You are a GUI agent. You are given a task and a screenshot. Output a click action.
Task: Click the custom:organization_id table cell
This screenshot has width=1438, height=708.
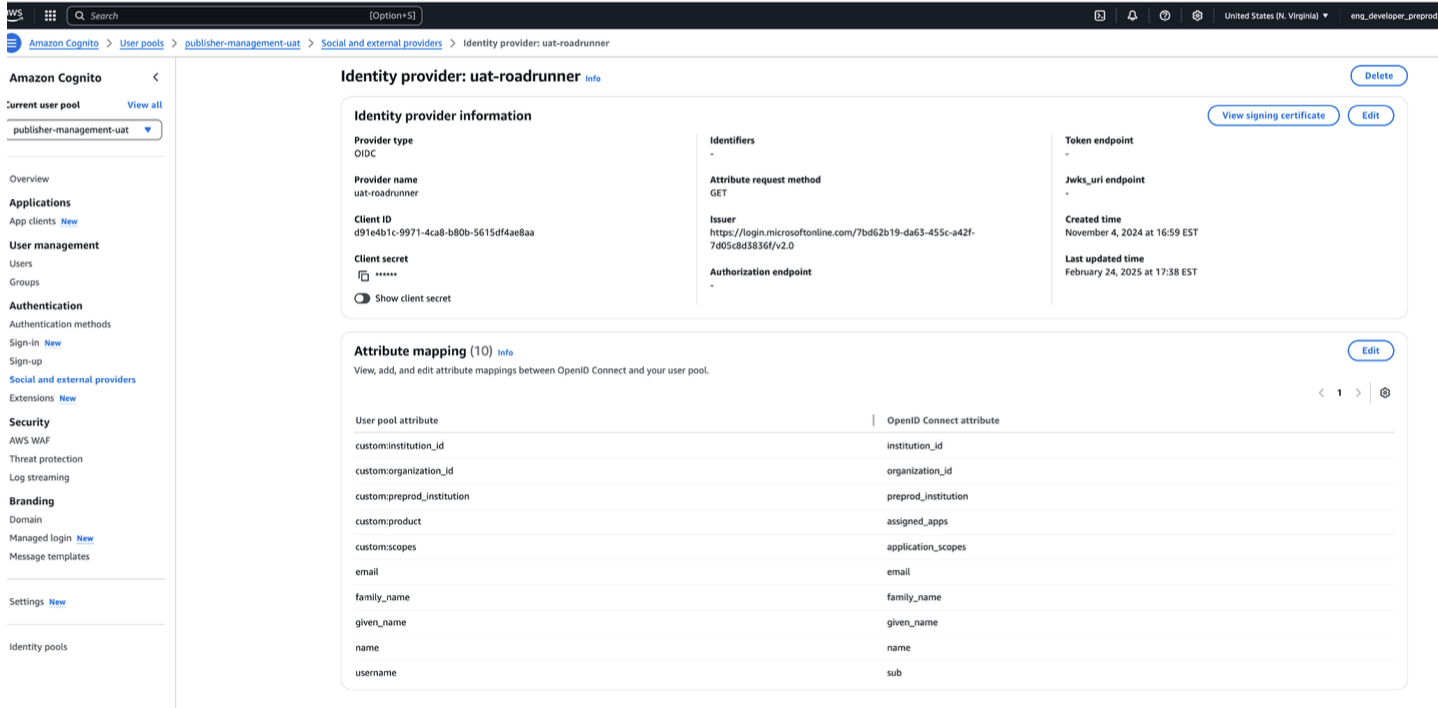404,471
